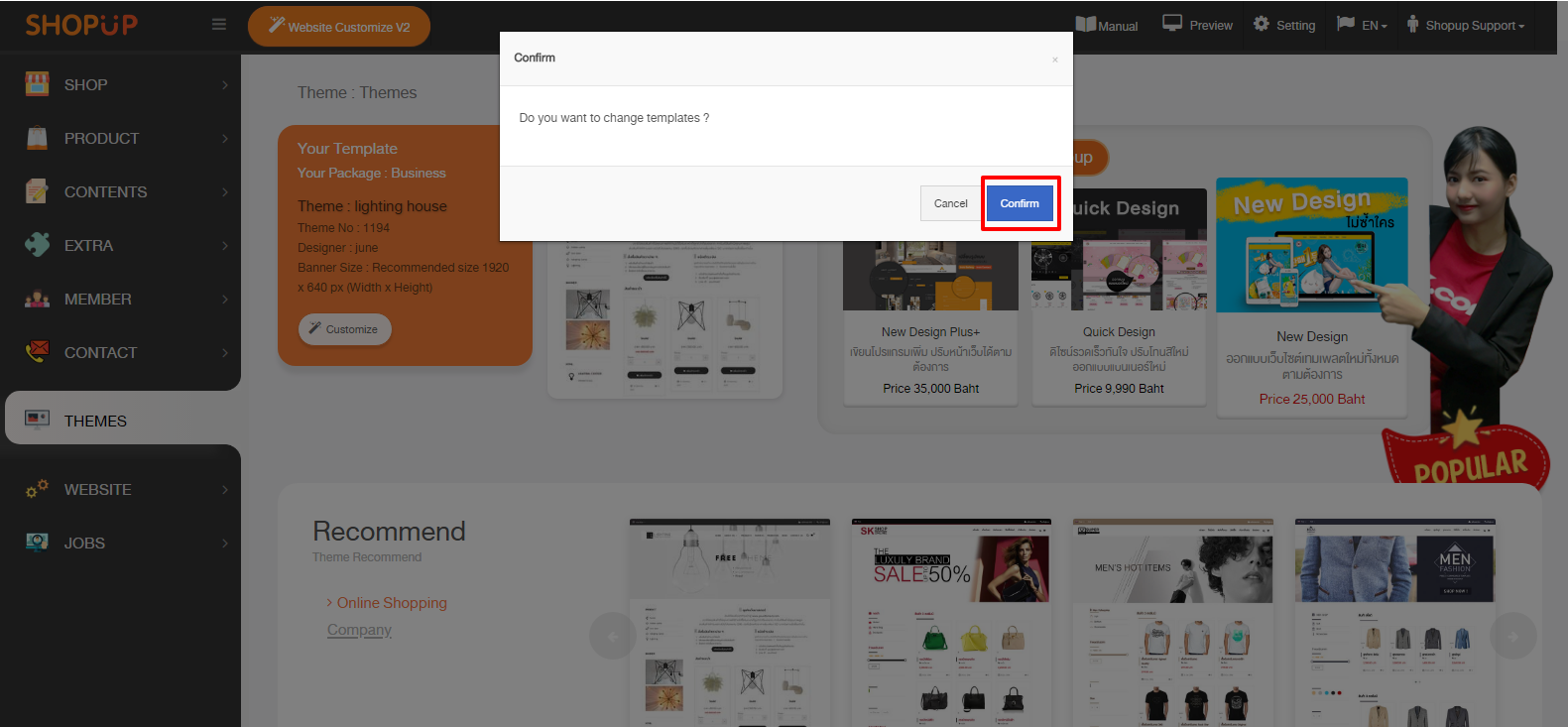Click the CONTENTS notepad icon
This screenshot has width=1568, height=727.
pyautogui.click(x=37, y=191)
